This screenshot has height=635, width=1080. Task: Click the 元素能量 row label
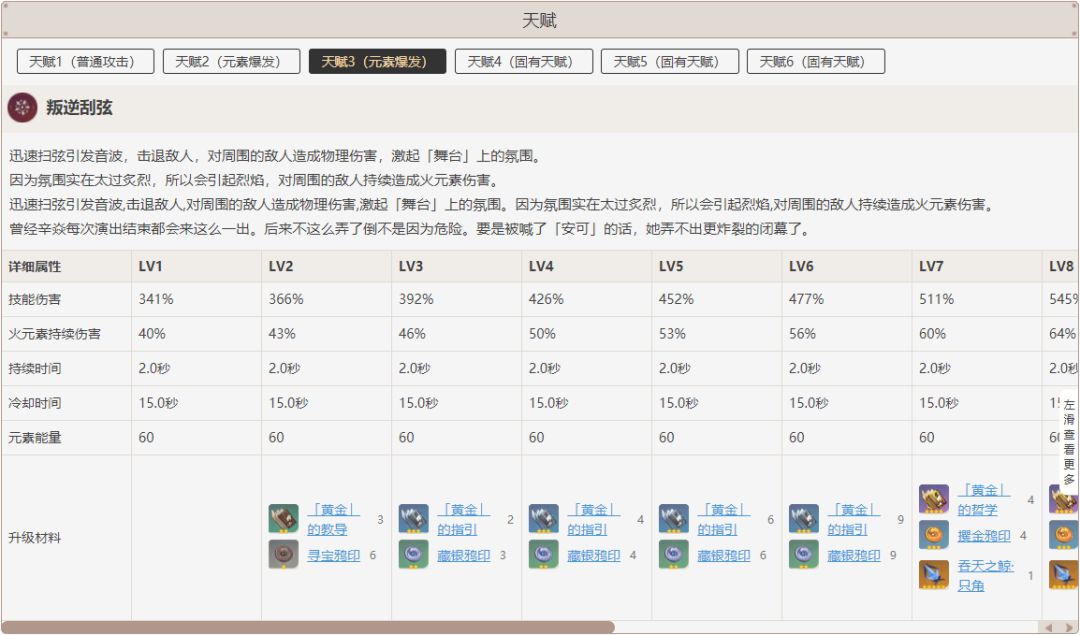(34, 437)
